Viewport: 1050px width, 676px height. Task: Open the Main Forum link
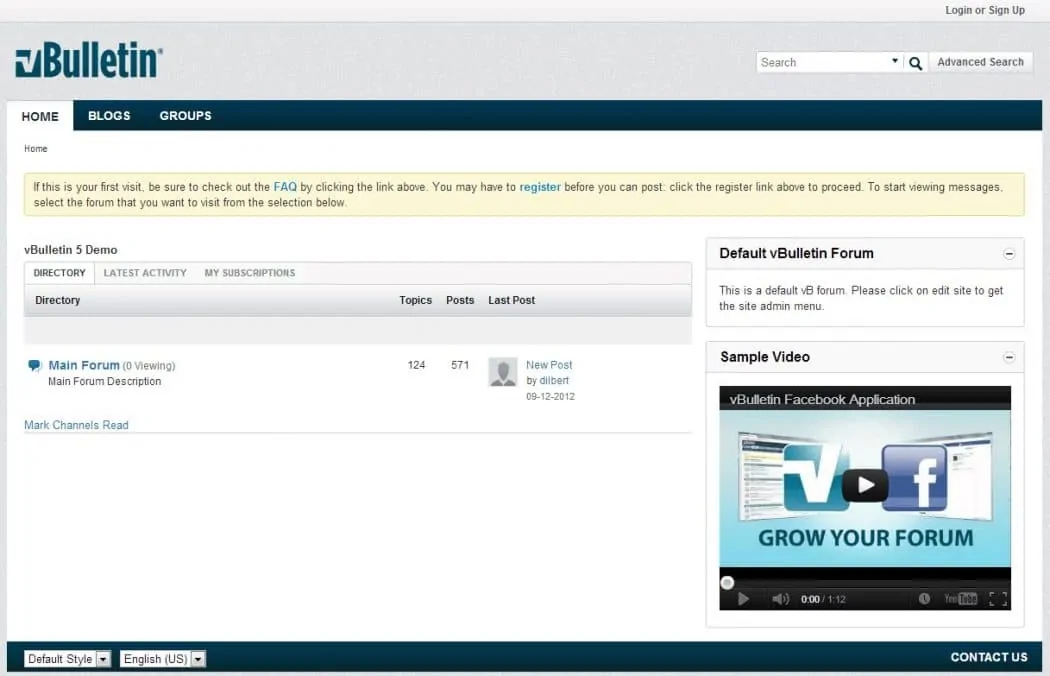(x=84, y=365)
